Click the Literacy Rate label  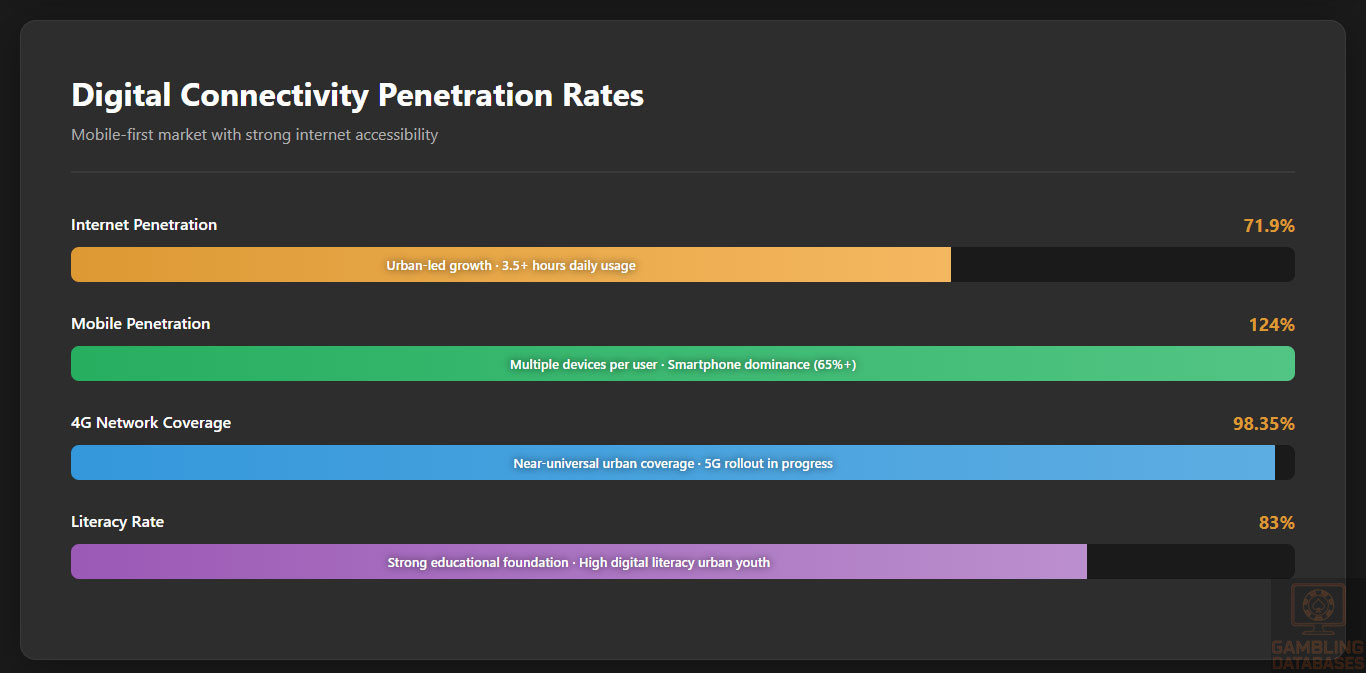tap(117, 522)
